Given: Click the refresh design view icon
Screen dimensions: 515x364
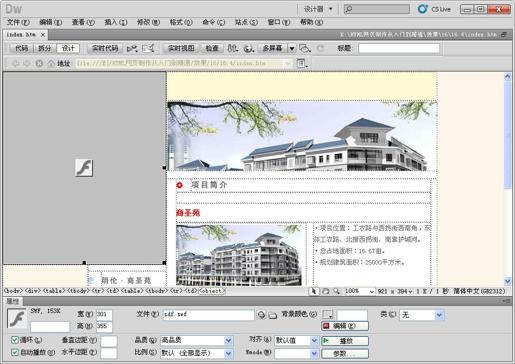Looking at the screenshot, I should coord(320,48).
